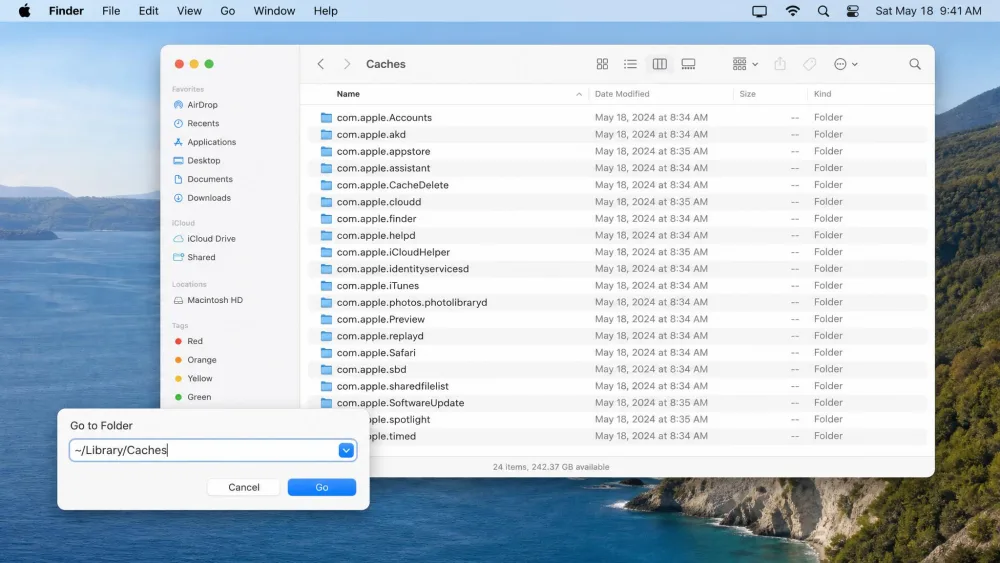Select the com.apple.iCloudHelper folder
The image size is (1000, 563).
(617, 252)
